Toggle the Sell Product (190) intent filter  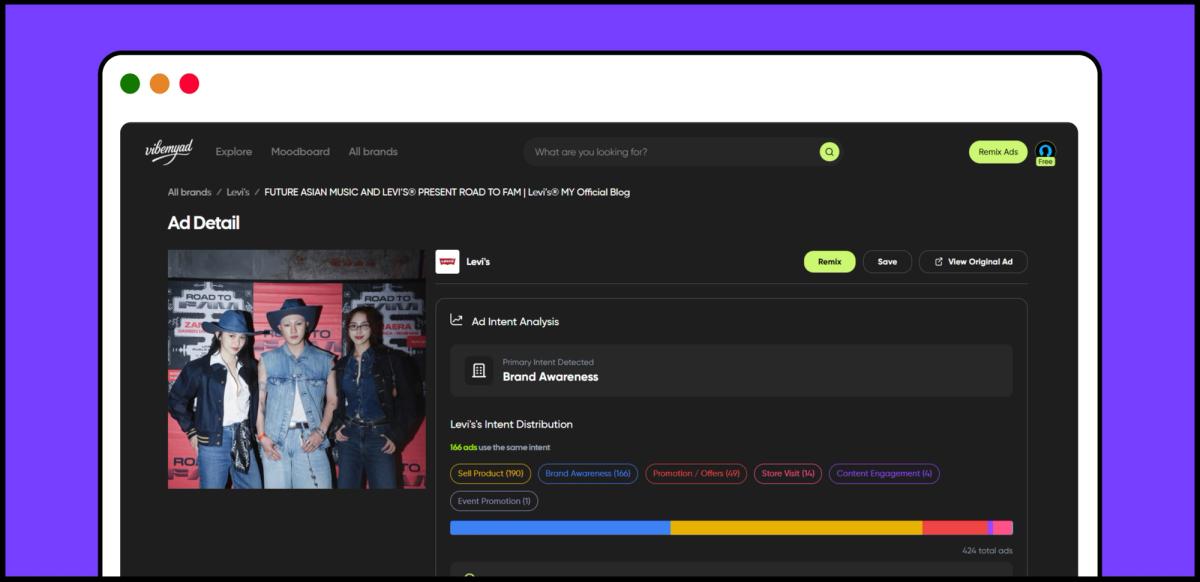(x=491, y=473)
